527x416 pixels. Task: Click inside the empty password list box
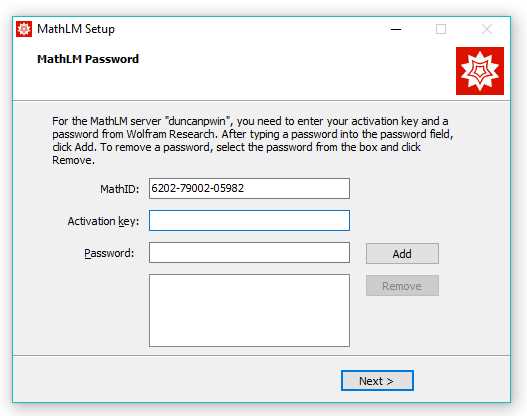(x=249, y=310)
